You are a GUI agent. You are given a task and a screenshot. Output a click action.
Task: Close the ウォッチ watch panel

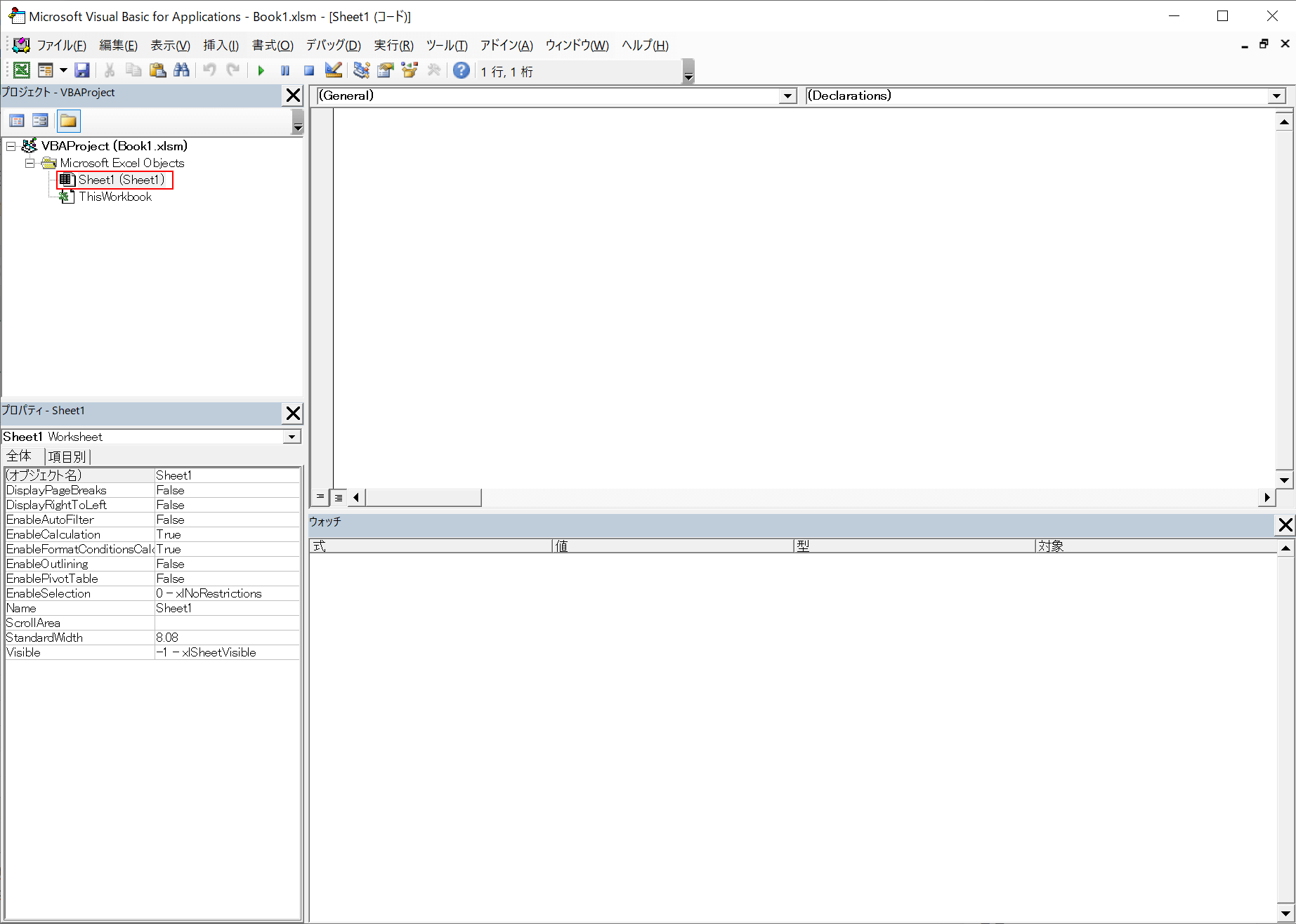click(1285, 524)
